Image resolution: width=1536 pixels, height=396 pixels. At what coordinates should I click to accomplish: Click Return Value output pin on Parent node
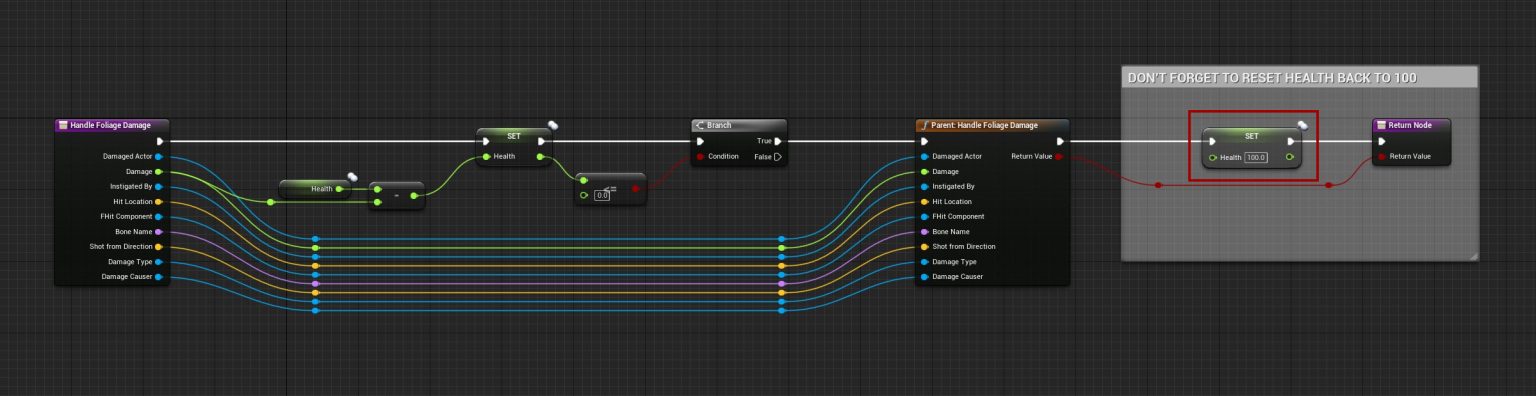pyautogui.click(x=1059, y=156)
